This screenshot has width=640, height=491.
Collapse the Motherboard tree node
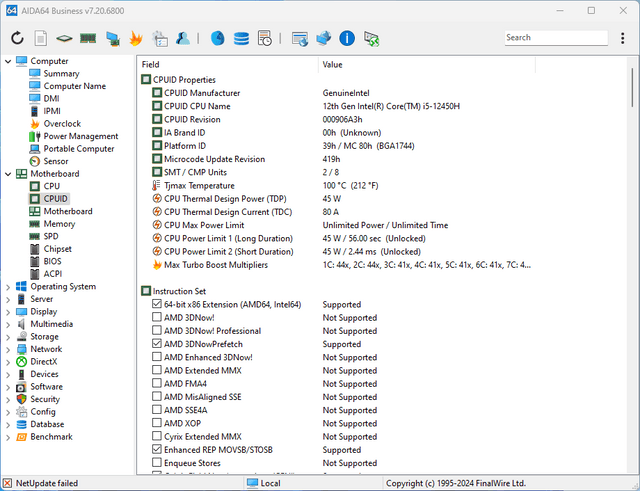tap(9, 174)
